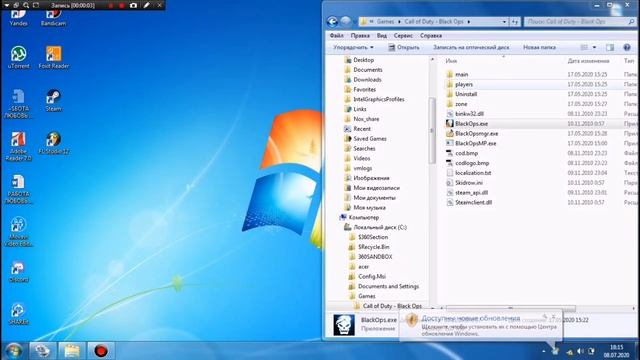The height and width of the screenshot is (360, 640).
Task: Toggle the Explorer preview pane
Action: tap(610, 47)
